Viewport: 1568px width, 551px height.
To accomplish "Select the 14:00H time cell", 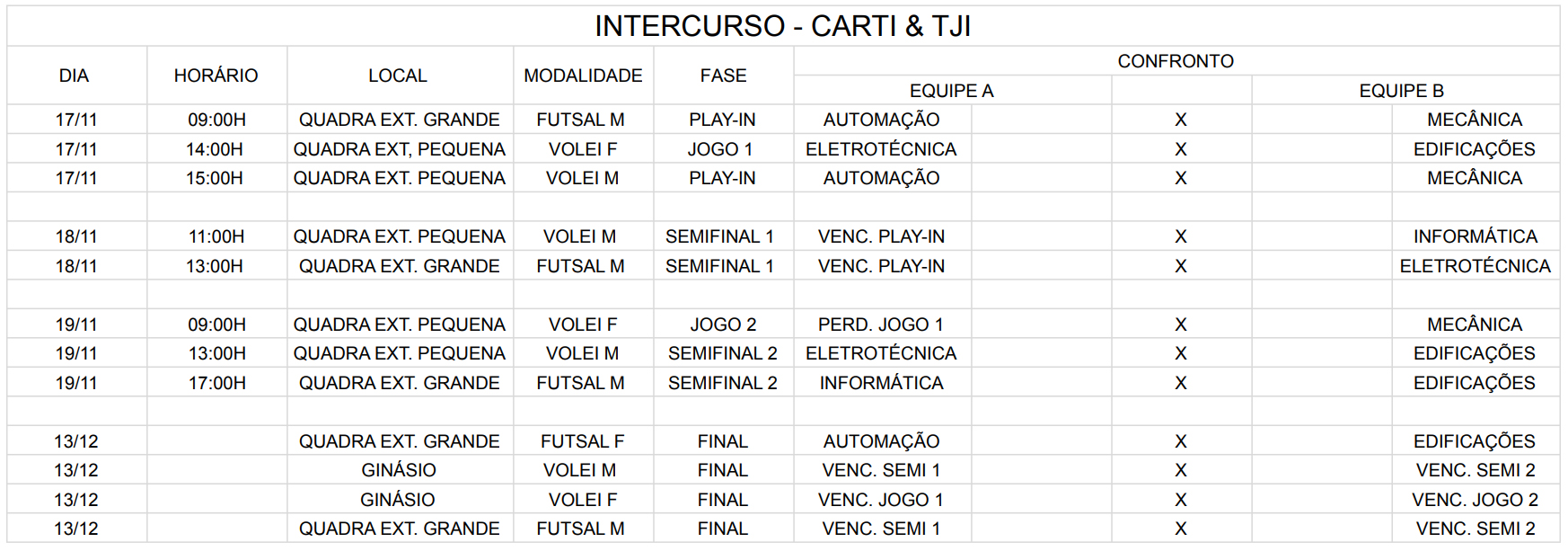I will (x=215, y=149).
